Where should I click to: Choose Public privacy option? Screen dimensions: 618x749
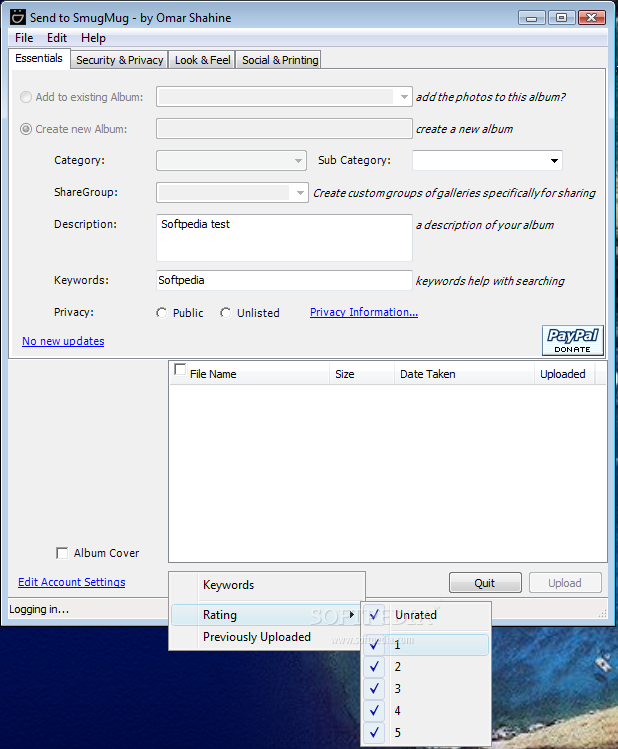[x=161, y=313]
